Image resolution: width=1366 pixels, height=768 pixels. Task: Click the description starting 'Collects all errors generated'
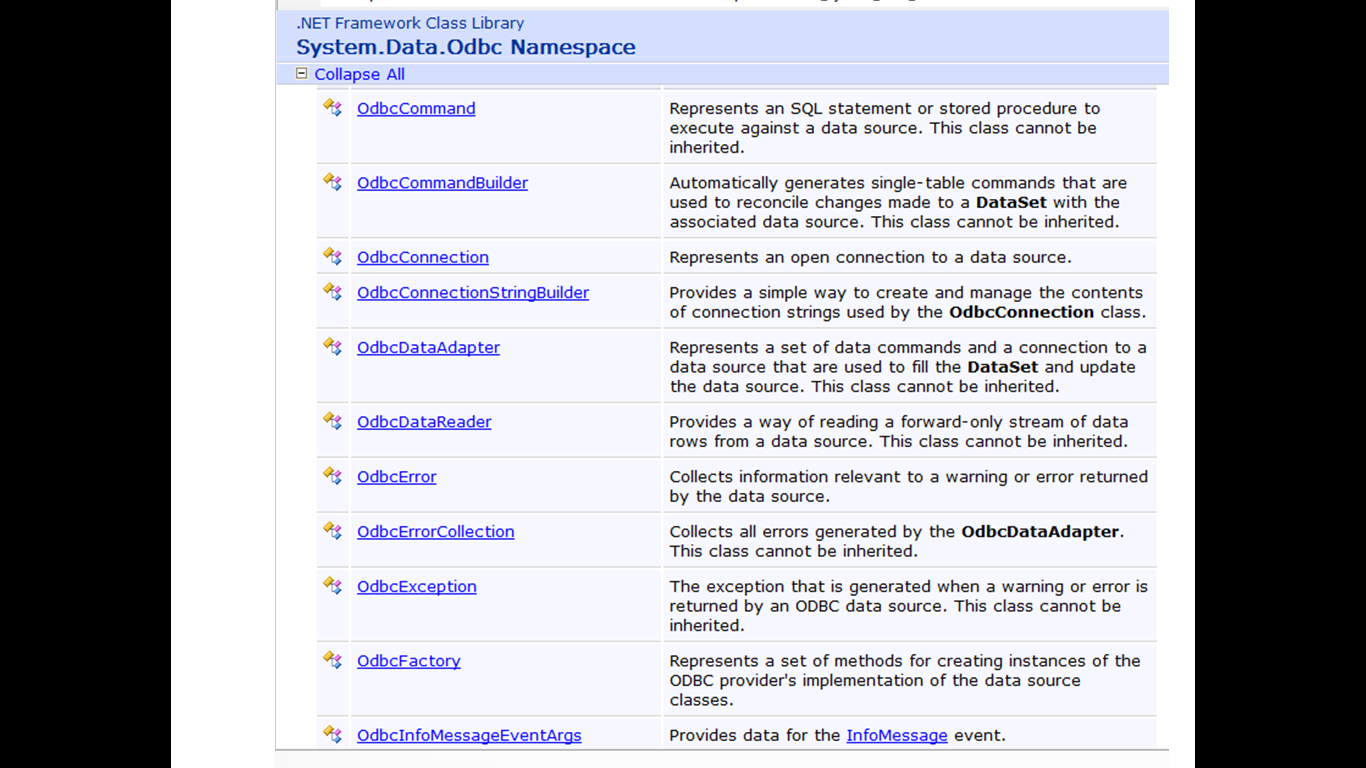[x=897, y=541]
